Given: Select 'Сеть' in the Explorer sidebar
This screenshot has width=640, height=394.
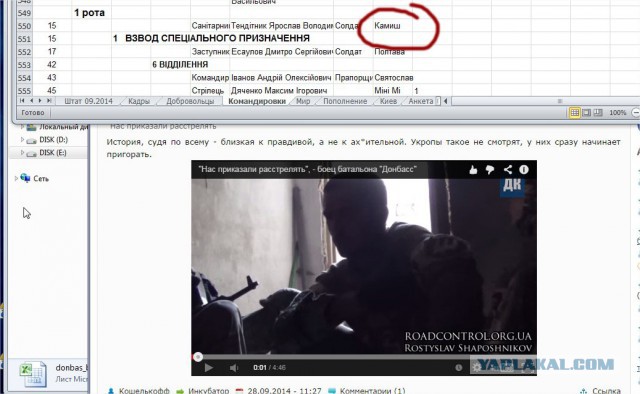Looking at the screenshot, I should 41,178.
